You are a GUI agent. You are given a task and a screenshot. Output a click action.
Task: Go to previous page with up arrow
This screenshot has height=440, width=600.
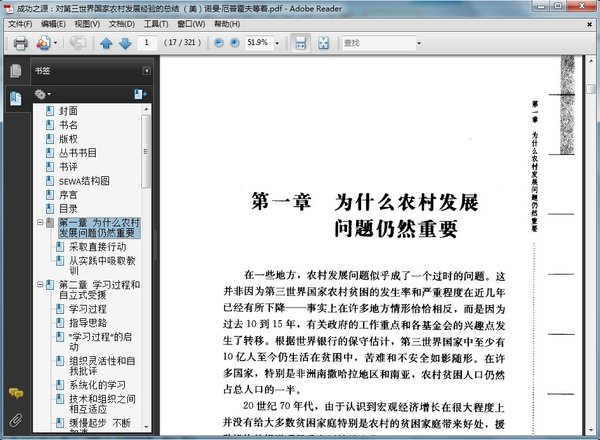(x=106, y=43)
